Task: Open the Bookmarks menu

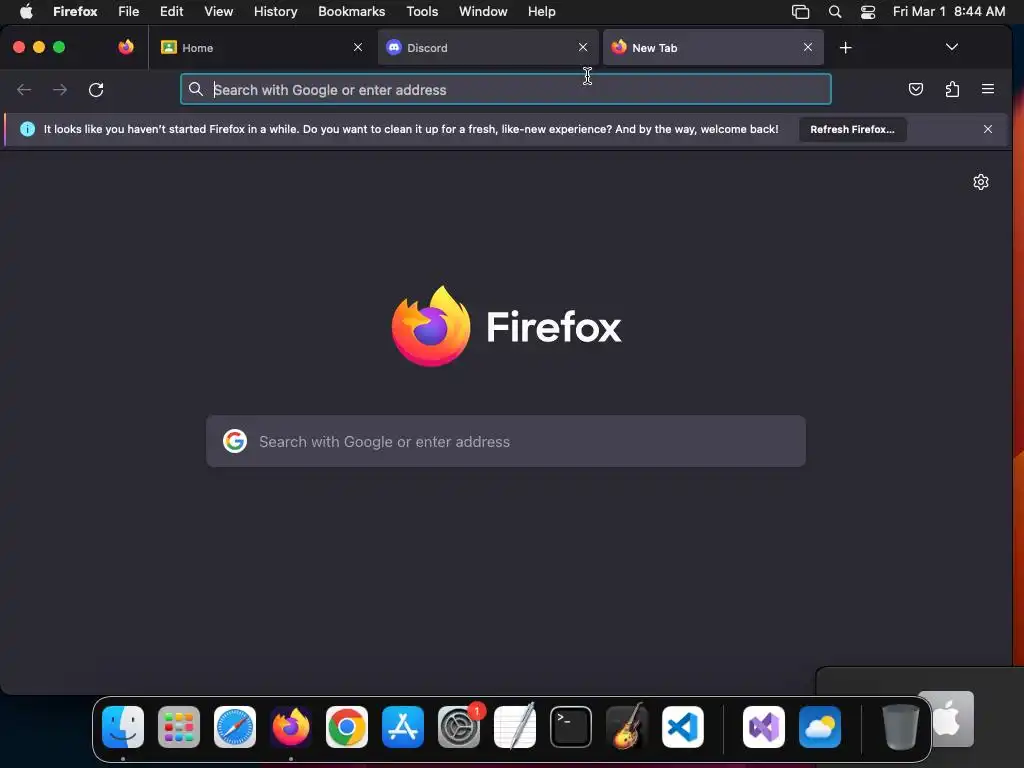Action: (x=351, y=11)
